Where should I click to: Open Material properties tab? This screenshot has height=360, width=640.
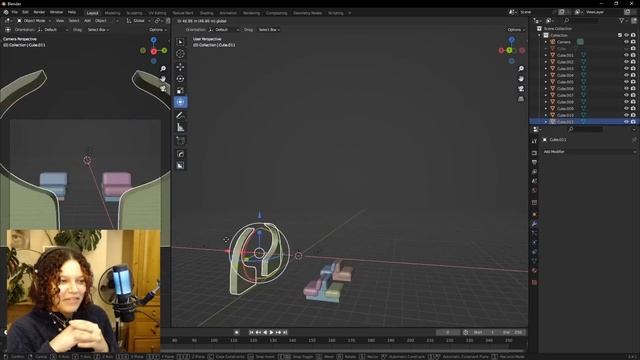pyautogui.click(x=534, y=271)
